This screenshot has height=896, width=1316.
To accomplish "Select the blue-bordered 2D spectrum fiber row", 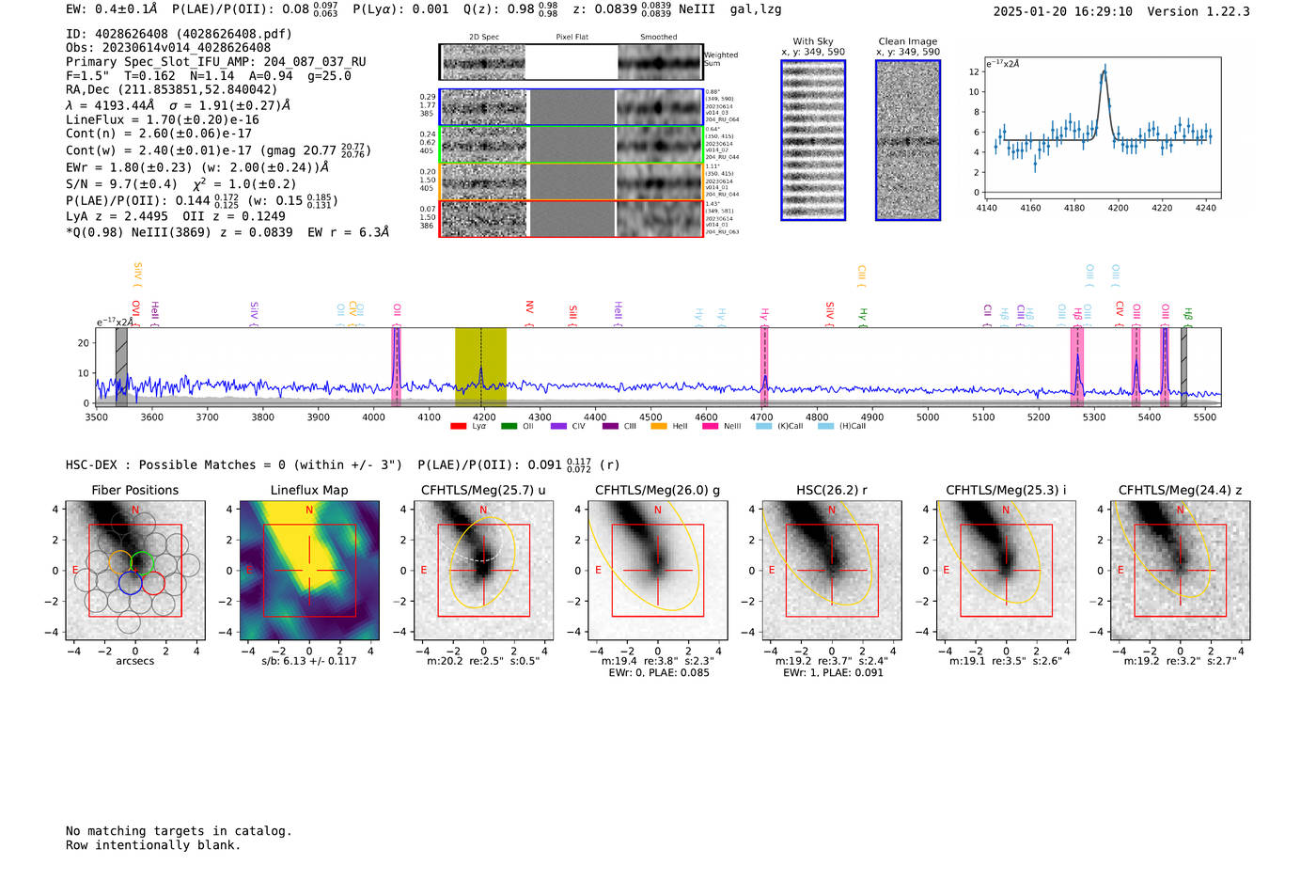I will click(x=572, y=107).
